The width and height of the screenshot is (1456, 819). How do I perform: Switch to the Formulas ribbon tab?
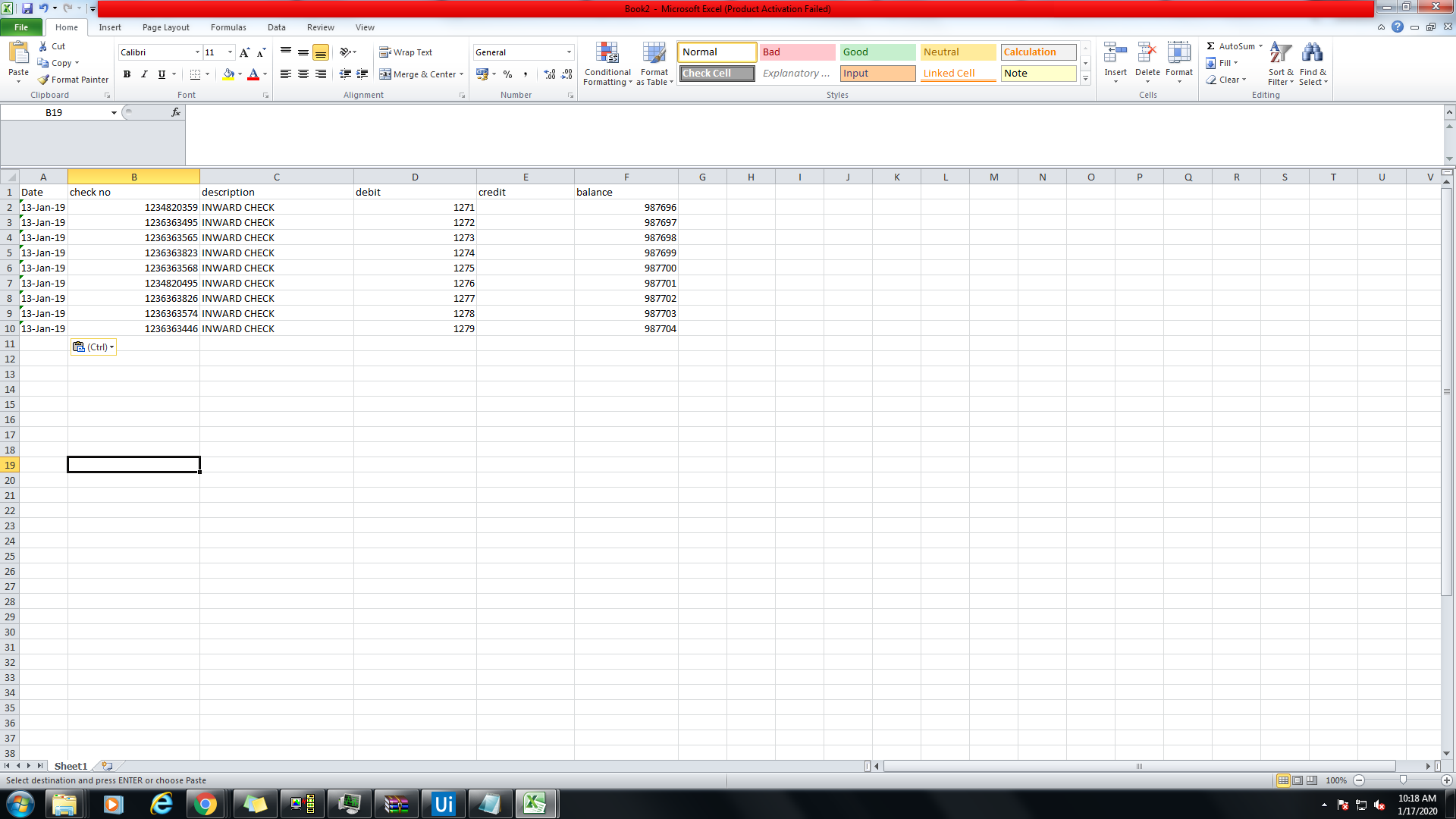pyautogui.click(x=228, y=27)
